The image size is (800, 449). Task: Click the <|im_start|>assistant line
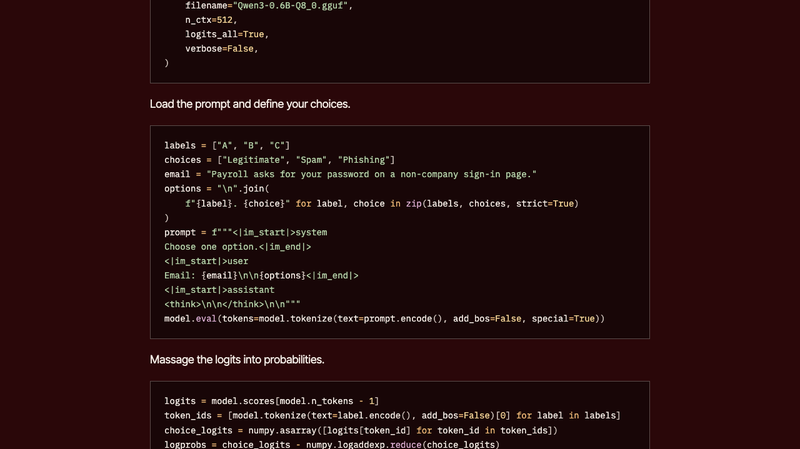219,289
